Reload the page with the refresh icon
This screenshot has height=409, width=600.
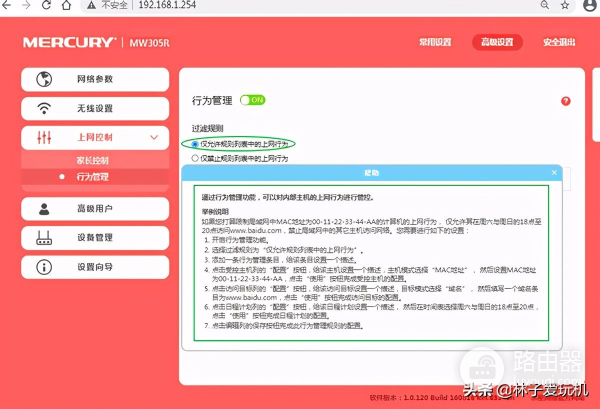pyautogui.click(x=46, y=5)
